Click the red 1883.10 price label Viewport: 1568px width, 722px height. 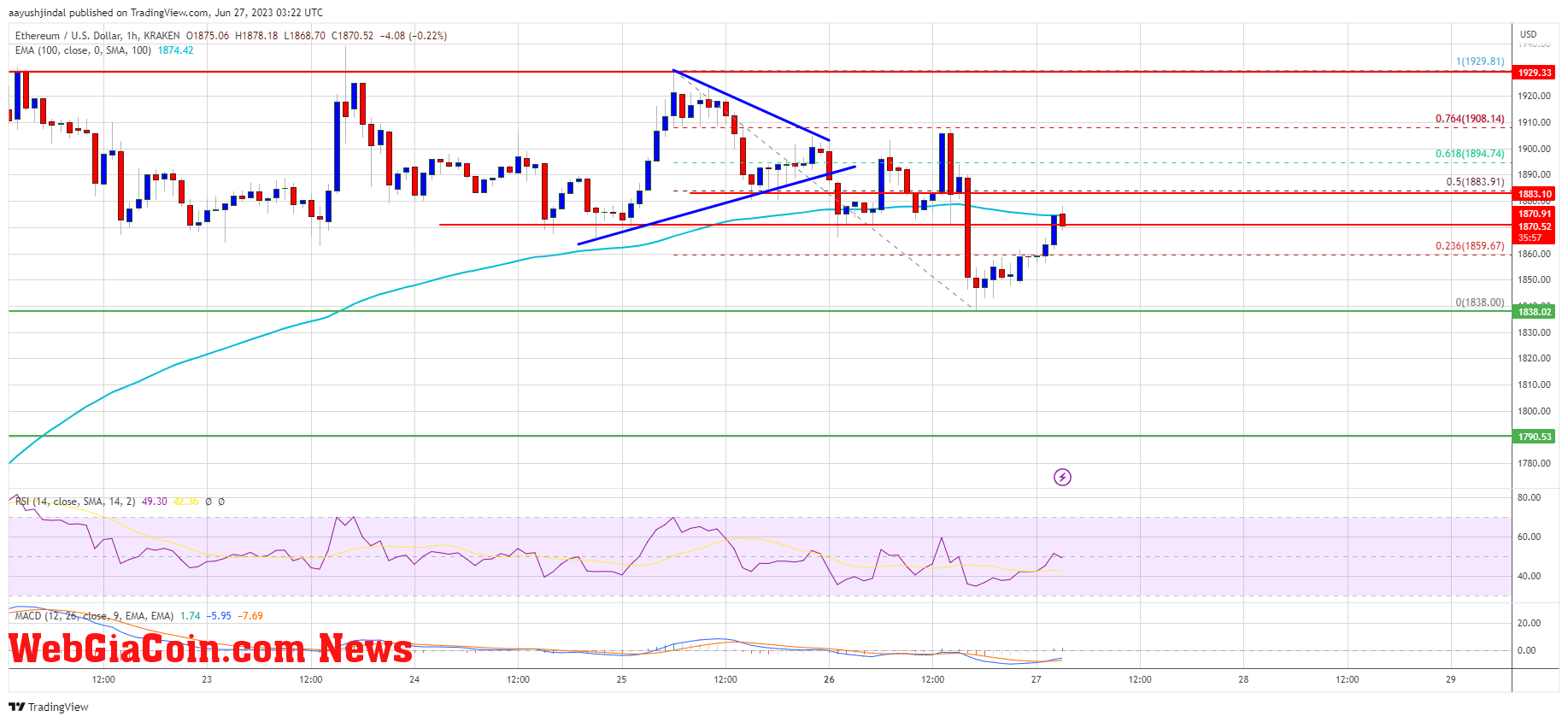pyautogui.click(x=1535, y=194)
